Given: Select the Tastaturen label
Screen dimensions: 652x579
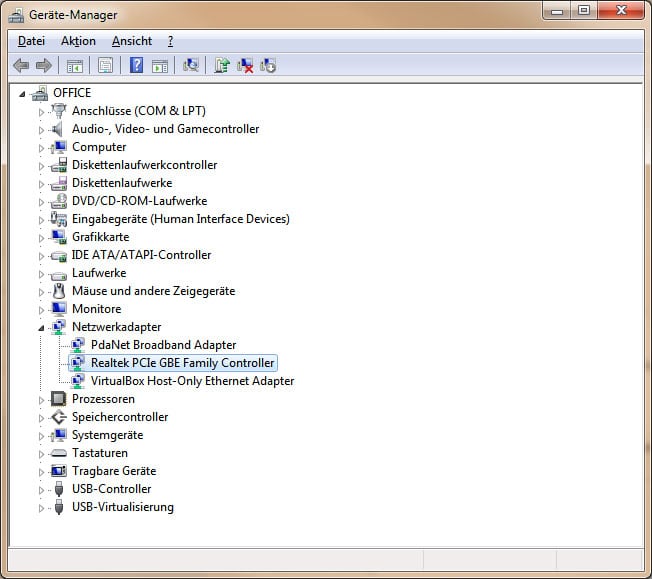Looking at the screenshot, I should point(100,453).
